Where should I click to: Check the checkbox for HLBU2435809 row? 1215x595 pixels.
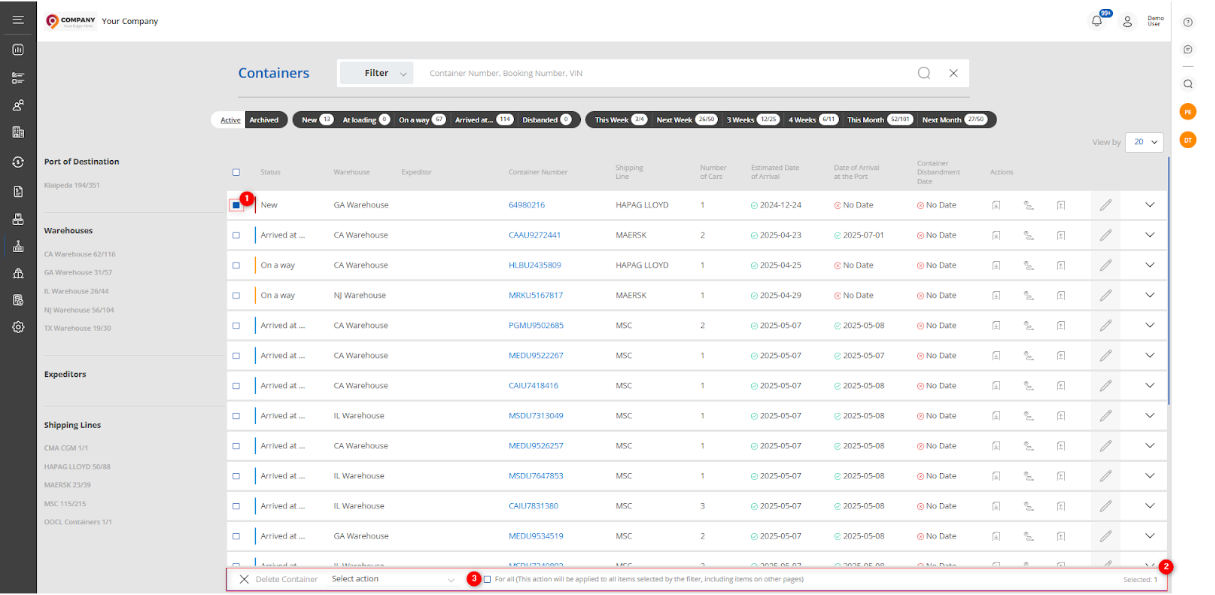(236, 265)
